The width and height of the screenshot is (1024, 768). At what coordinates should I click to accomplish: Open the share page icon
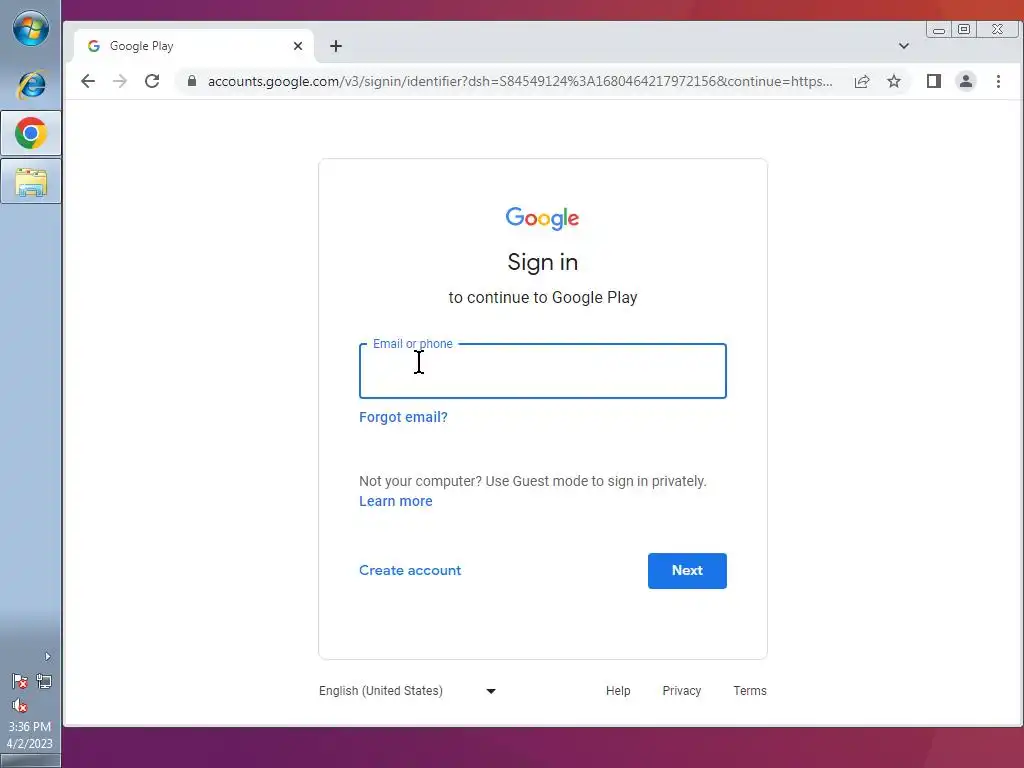(862, 81)
